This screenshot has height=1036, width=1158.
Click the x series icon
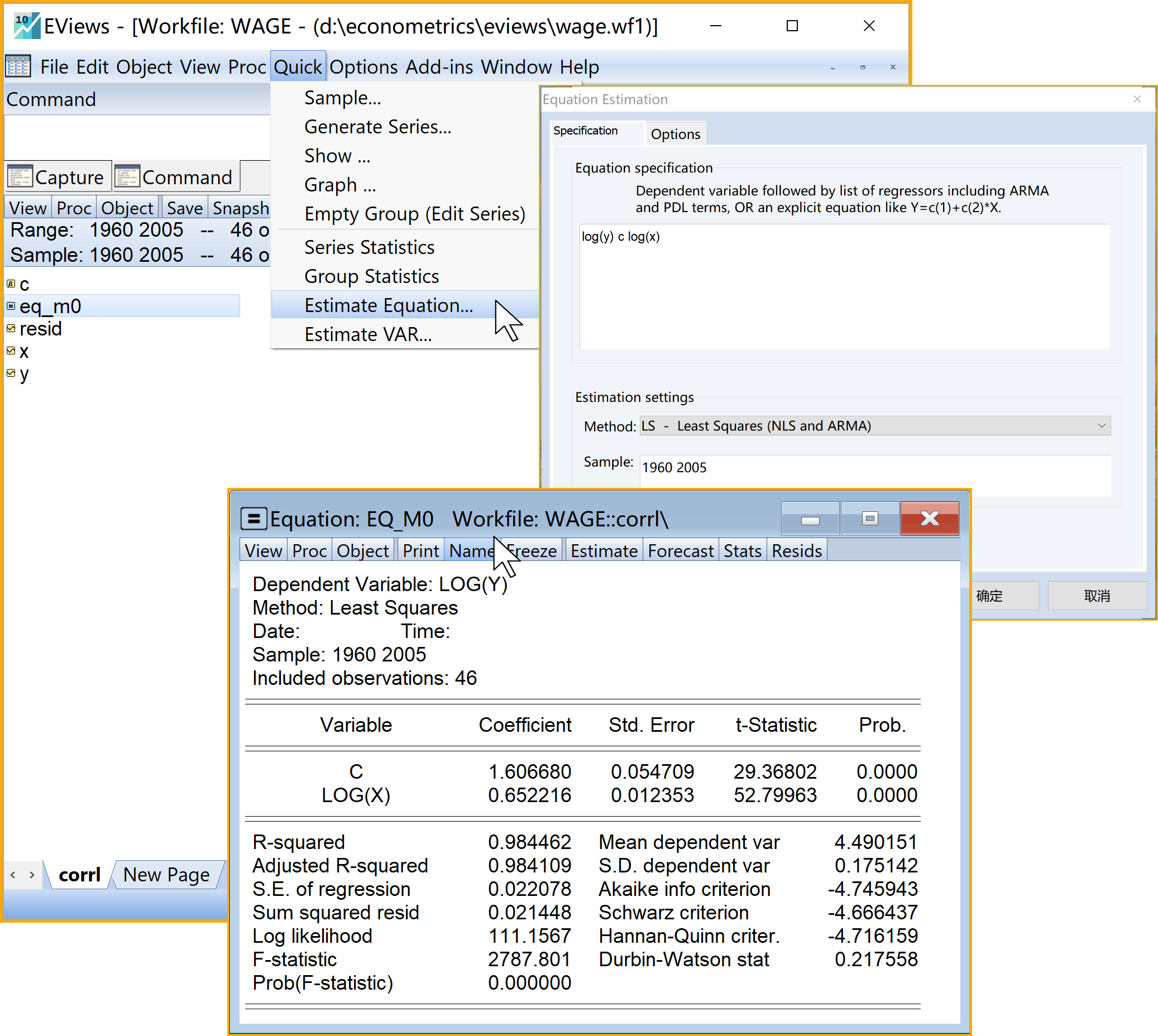[x=11, y=351]
